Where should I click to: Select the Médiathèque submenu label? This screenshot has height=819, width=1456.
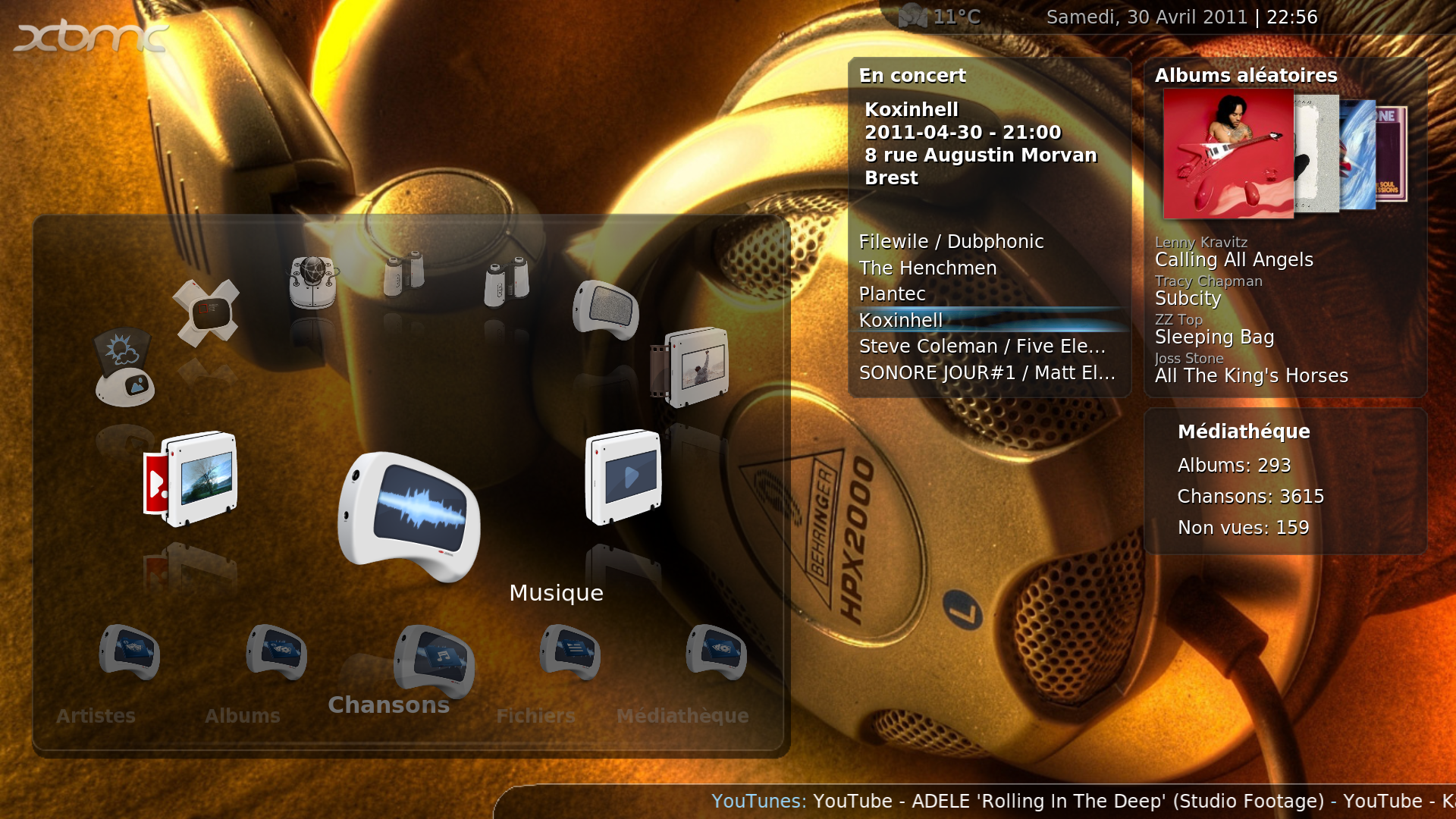click(x=682, y=716)
